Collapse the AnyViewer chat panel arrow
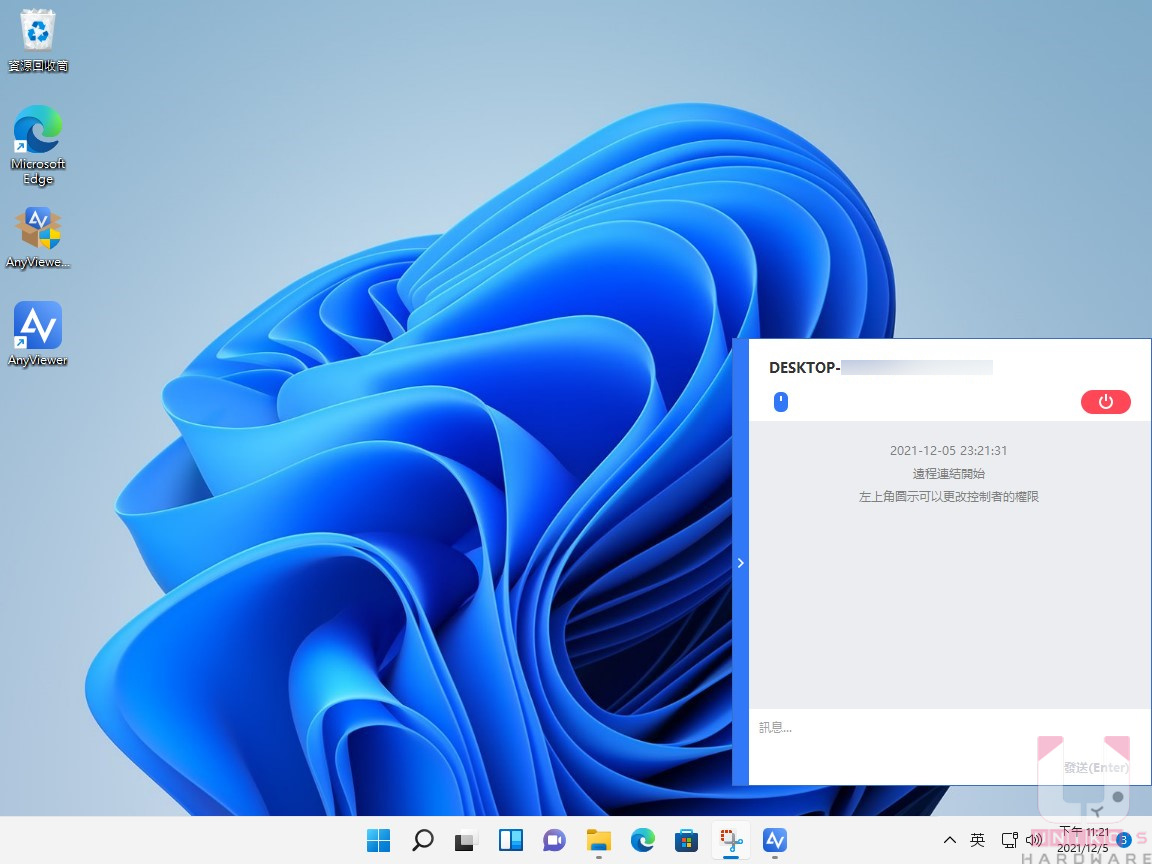 [x=741, y=563]
